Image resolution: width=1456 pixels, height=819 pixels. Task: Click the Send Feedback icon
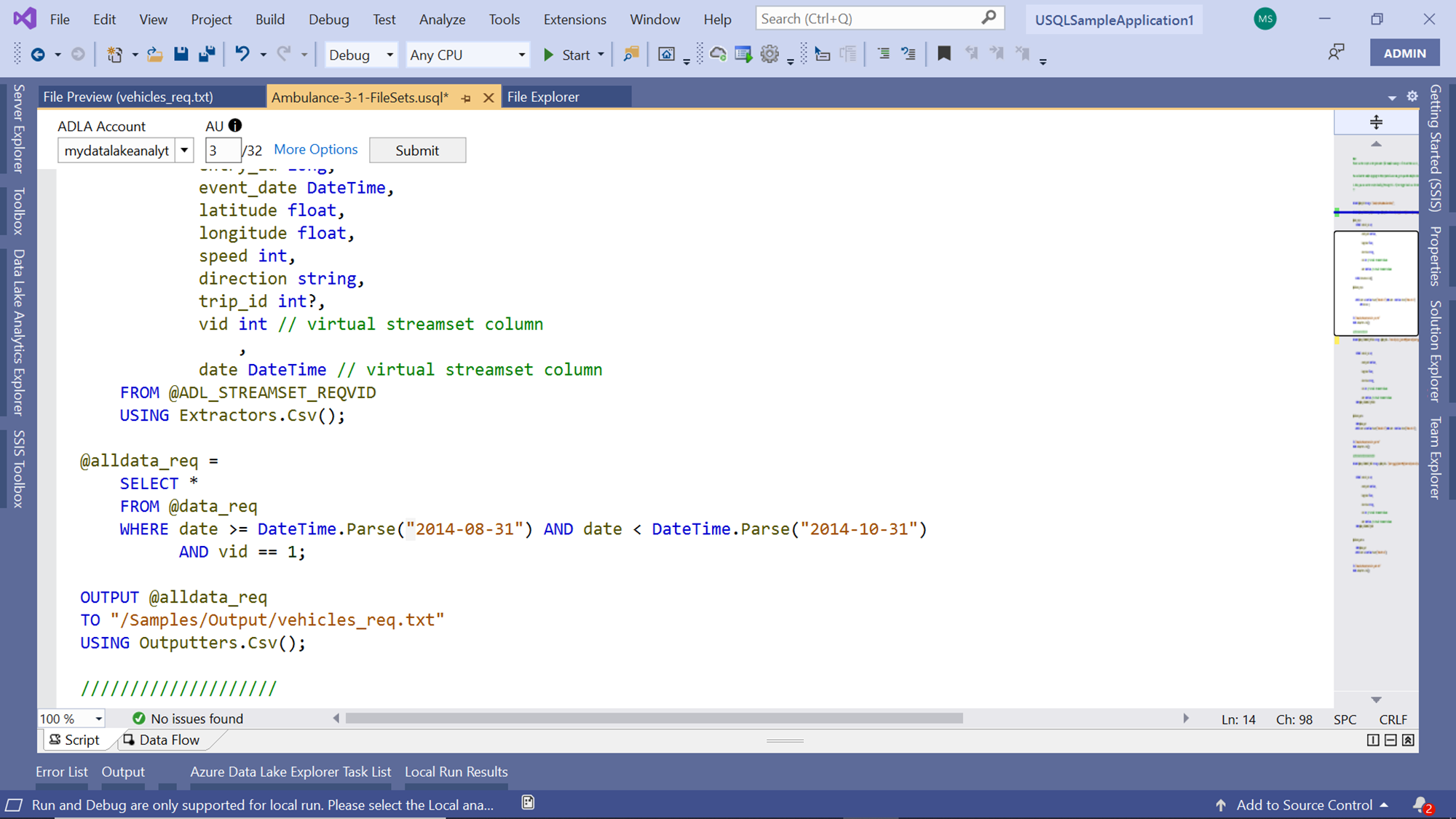click(1336, 52)
